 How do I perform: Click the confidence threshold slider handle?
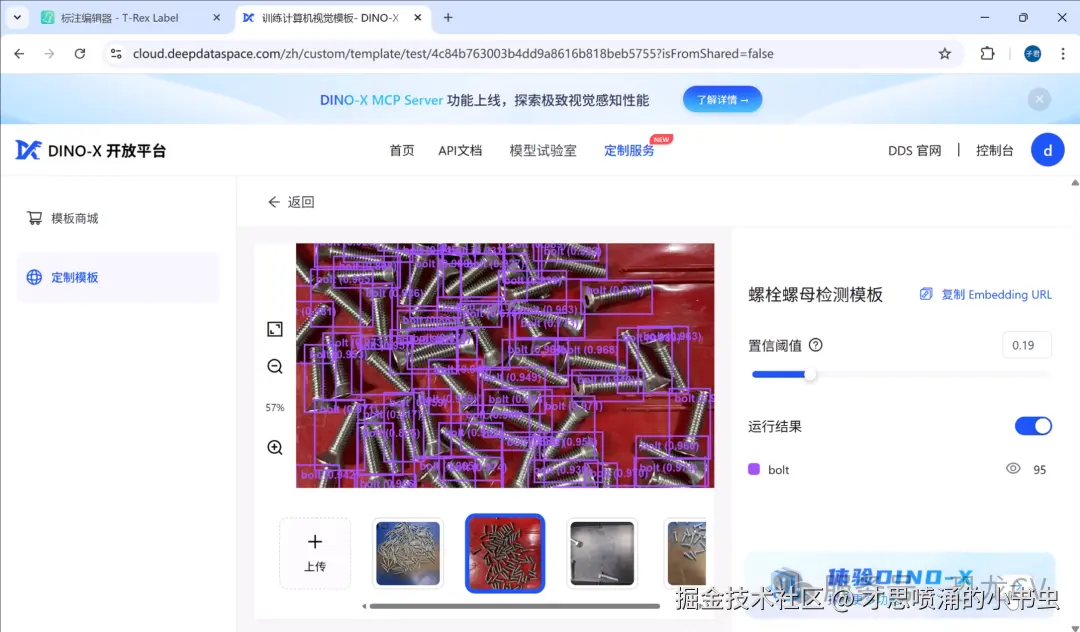[x=810, y=374]
